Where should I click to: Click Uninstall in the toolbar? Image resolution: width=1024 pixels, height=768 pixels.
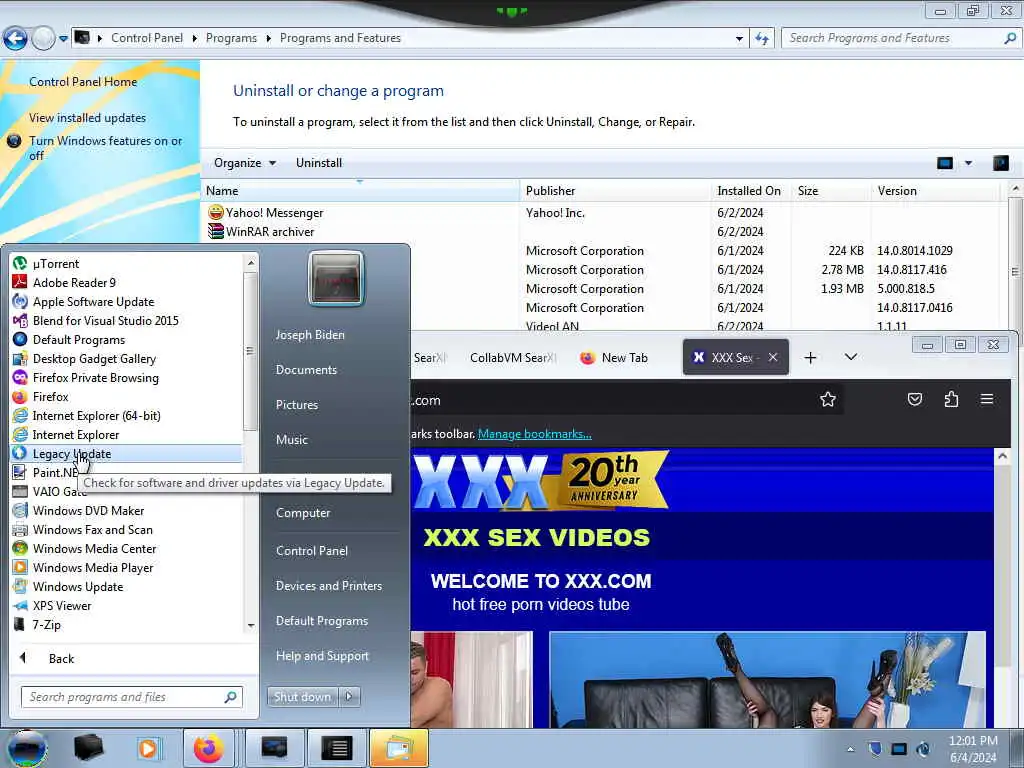click(319, 163)
